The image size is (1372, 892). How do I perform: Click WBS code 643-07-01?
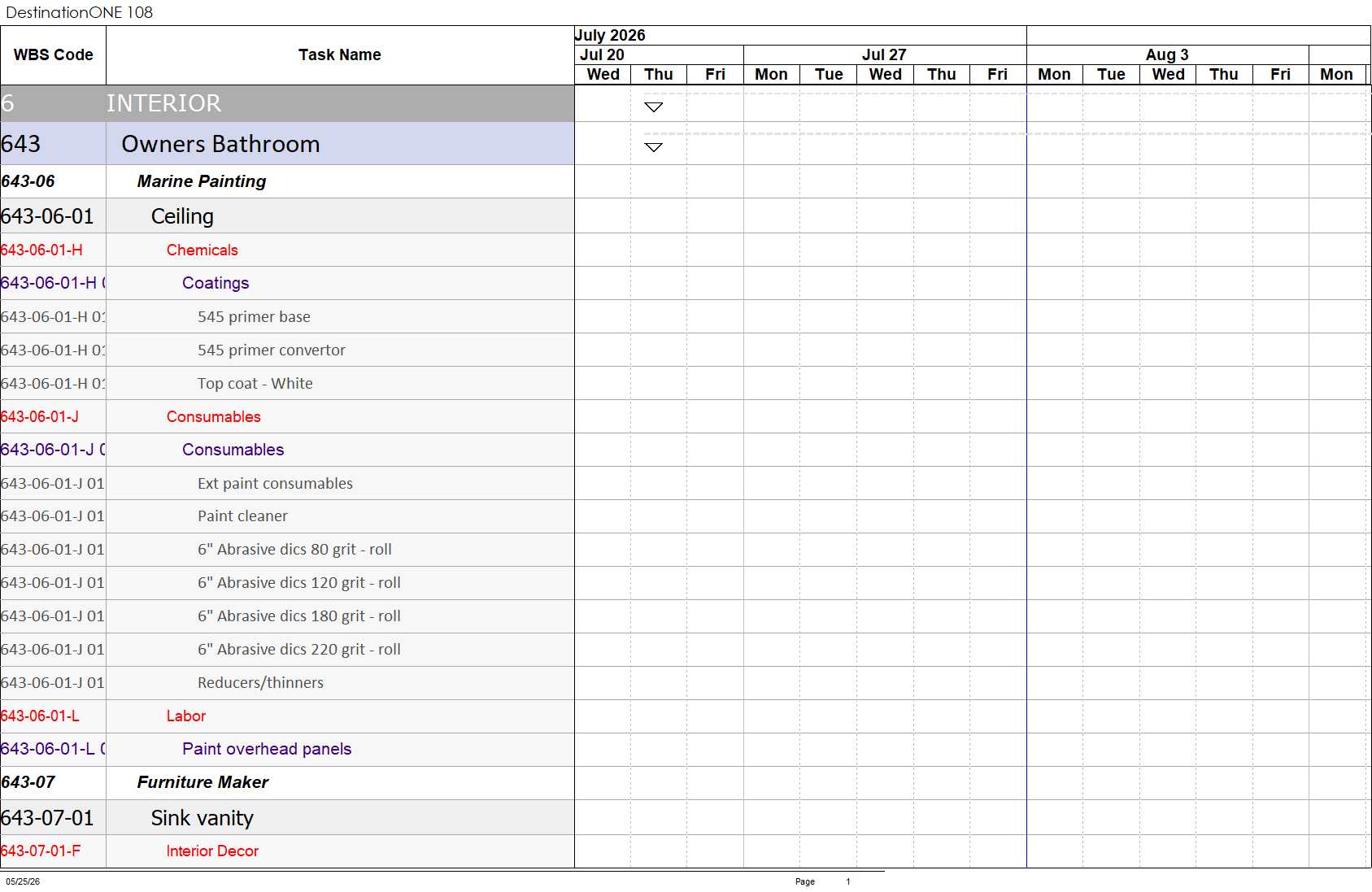click(47, 818)
